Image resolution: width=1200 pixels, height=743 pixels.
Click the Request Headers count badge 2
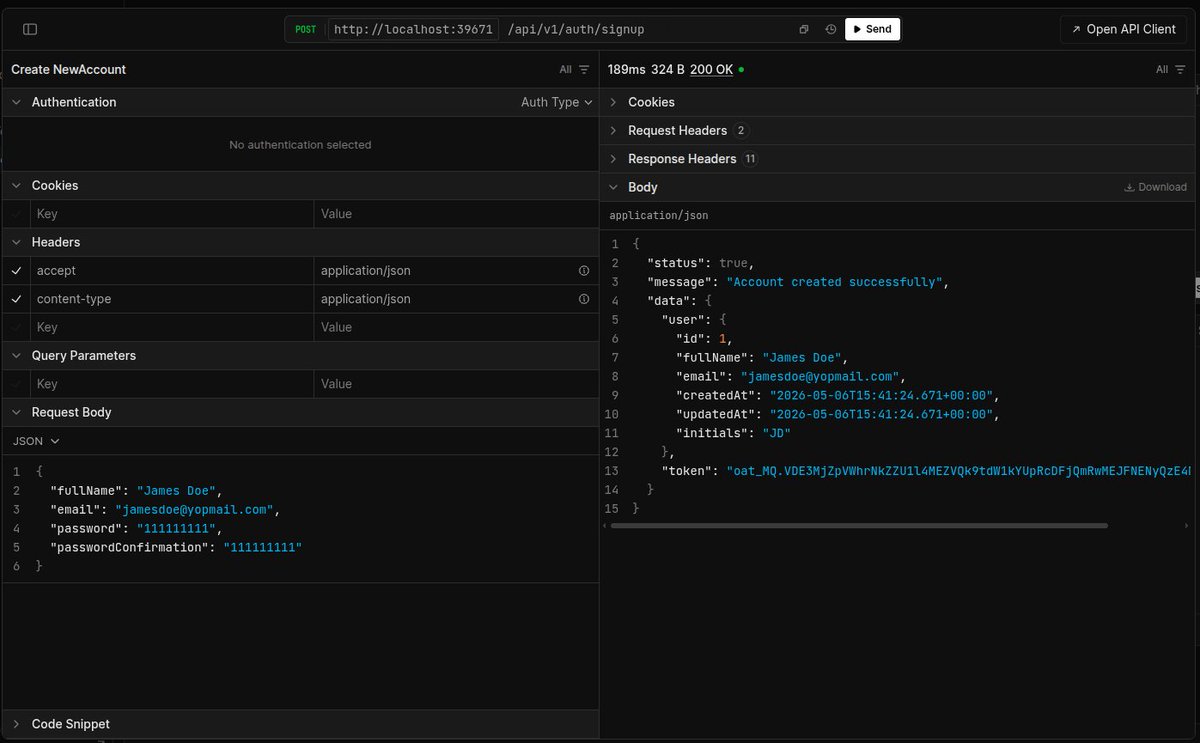click(740, 131)
